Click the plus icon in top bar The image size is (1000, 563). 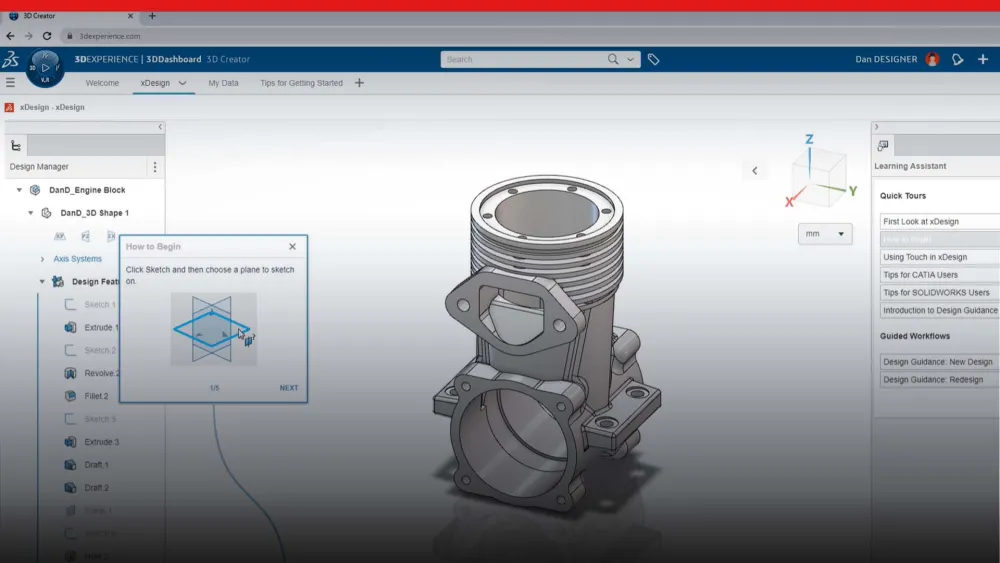[983, 59]
